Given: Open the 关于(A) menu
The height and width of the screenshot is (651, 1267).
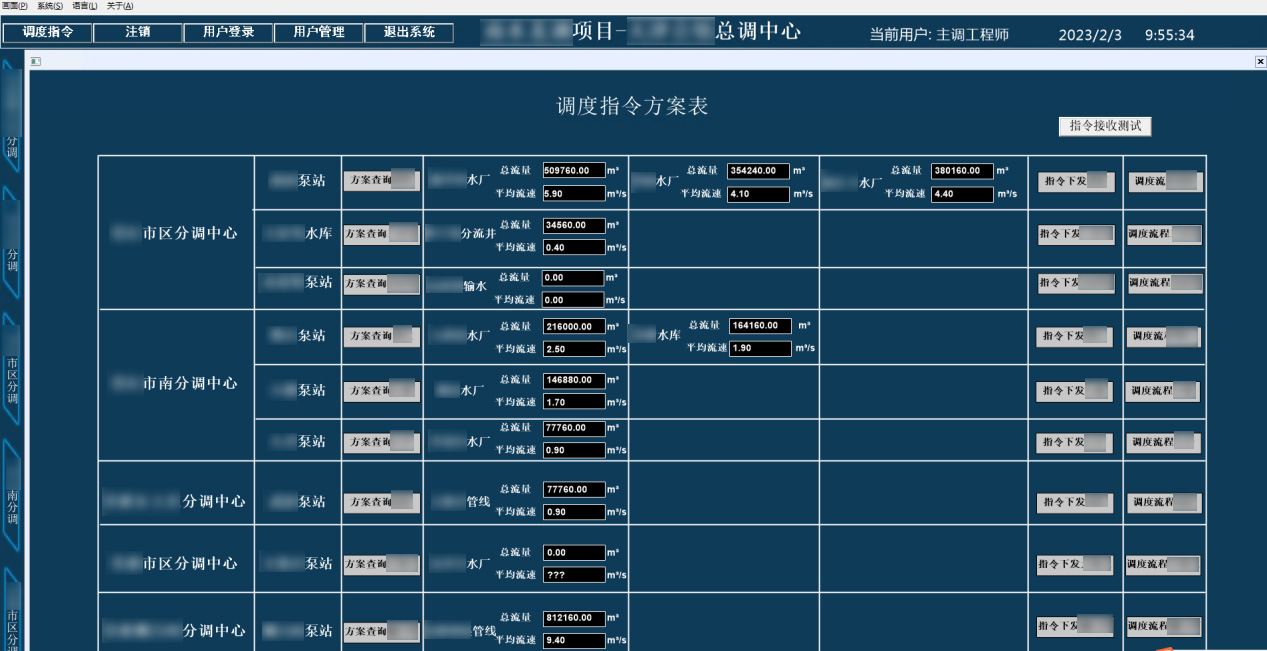Looking at the screenshot, I should pyautogui.click(x=120, y=6).
